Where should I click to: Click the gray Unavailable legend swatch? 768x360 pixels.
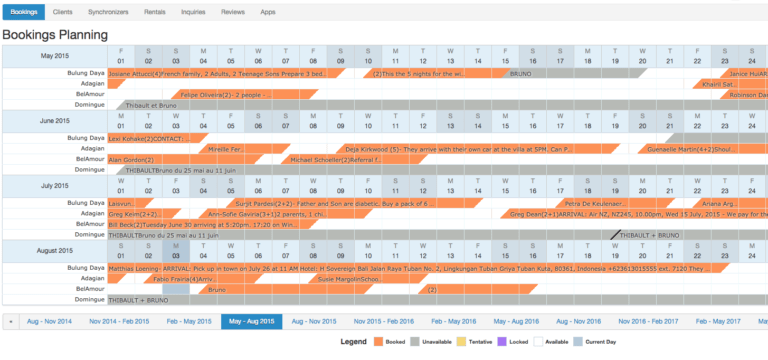414,342
